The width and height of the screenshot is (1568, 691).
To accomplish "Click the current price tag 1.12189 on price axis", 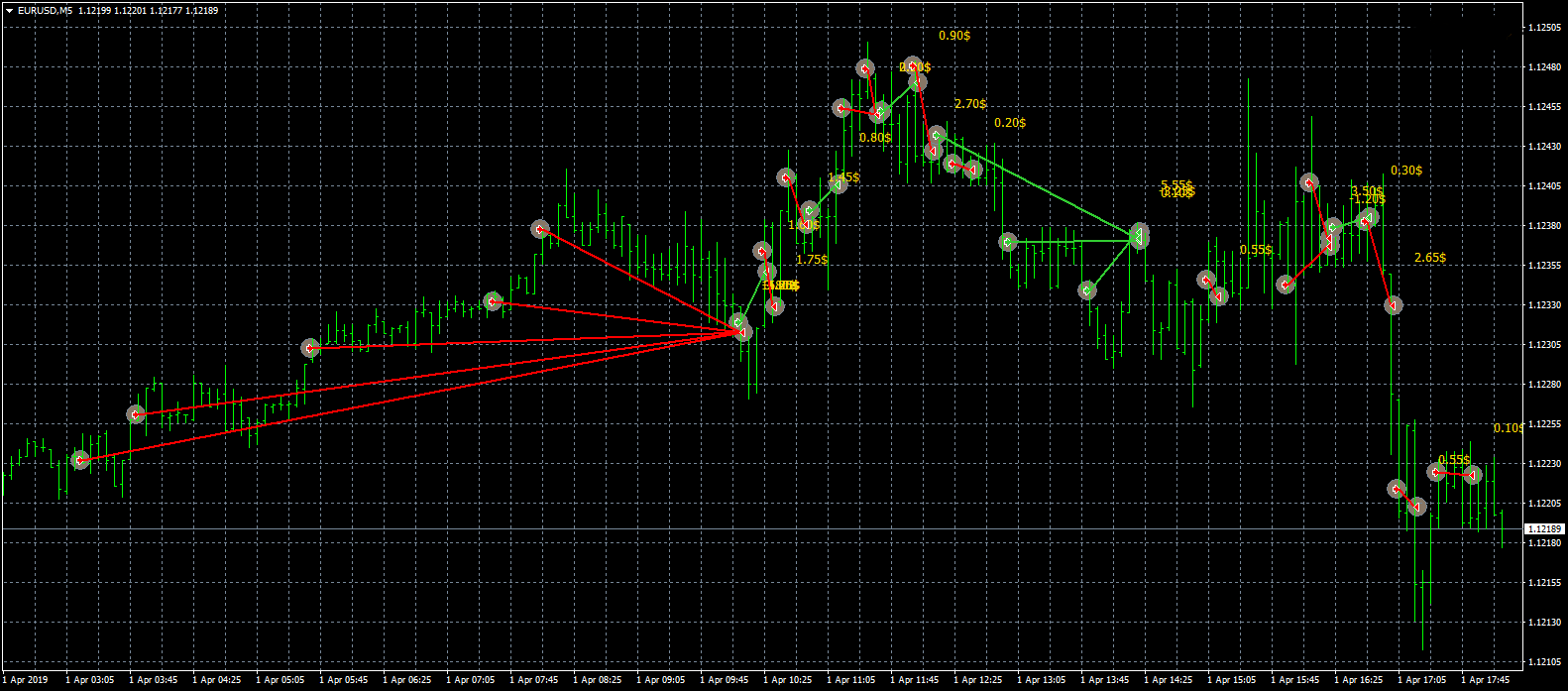I will (x=1543, y=529).
